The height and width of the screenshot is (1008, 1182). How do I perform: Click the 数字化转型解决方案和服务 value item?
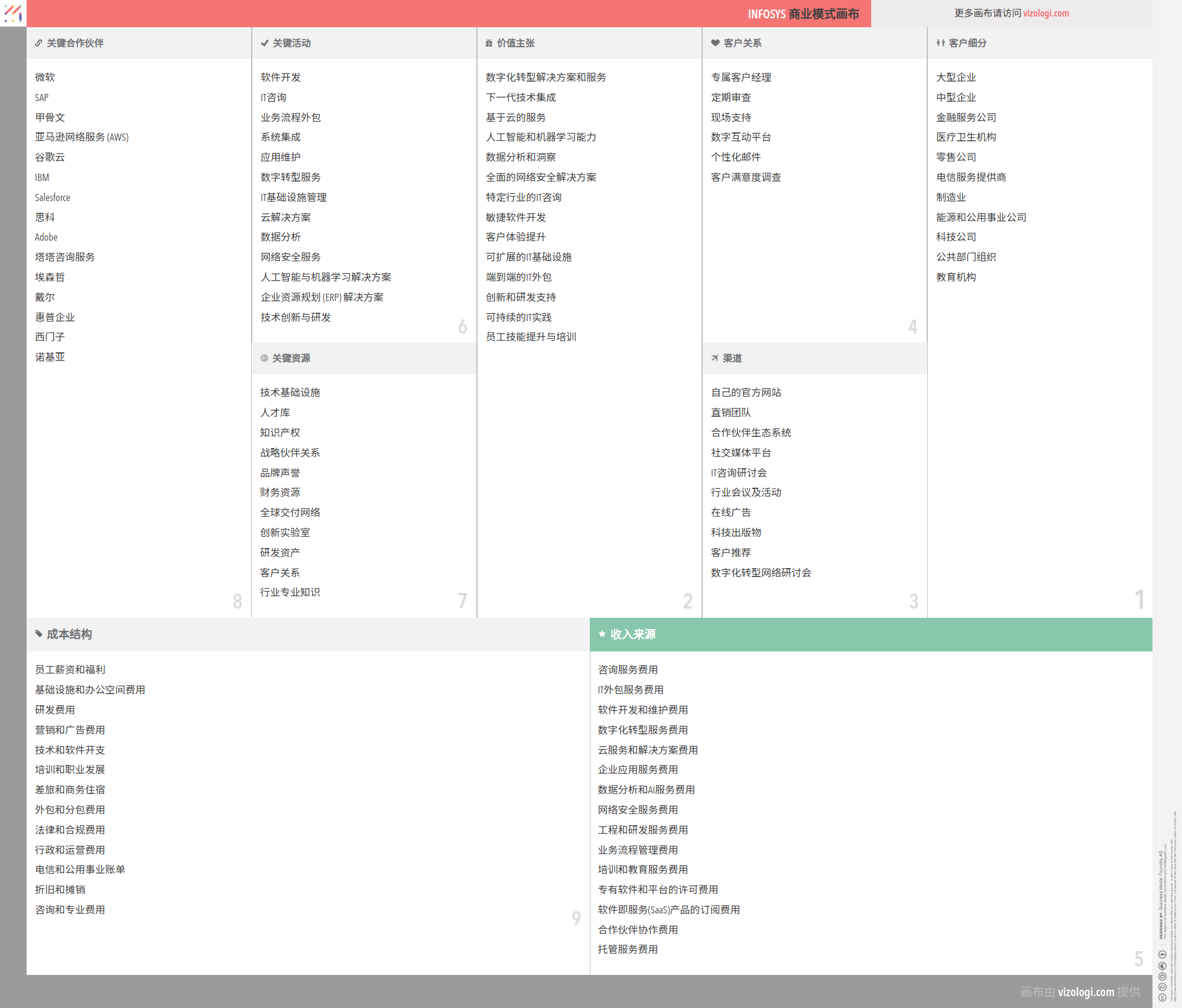click(545, 77)
